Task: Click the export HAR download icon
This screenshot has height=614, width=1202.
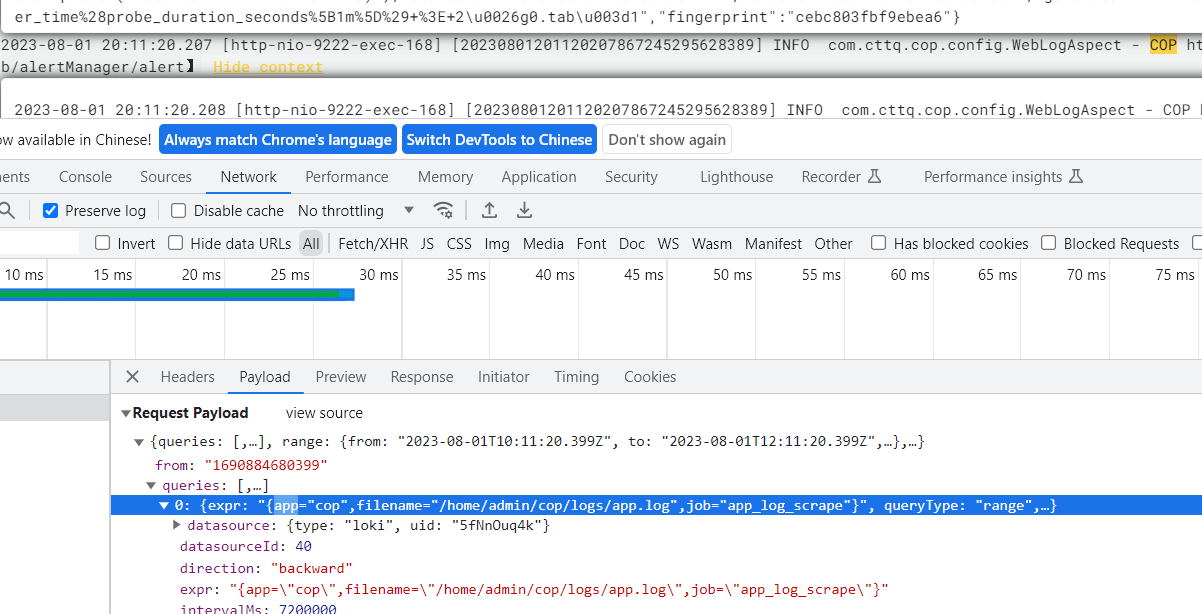Action: click(x=524, y=210)
